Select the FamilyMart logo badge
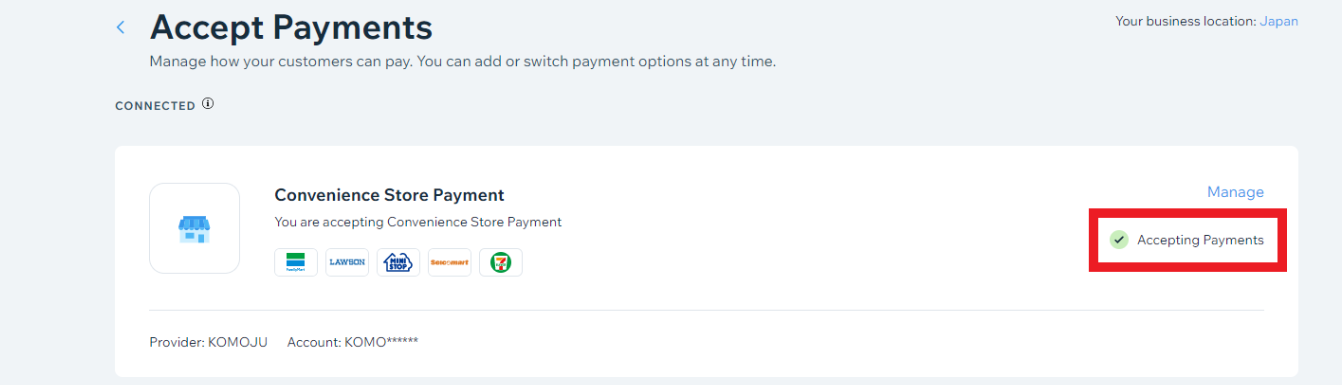Screen dimensions: 1342x385 (x=296, y=262)
